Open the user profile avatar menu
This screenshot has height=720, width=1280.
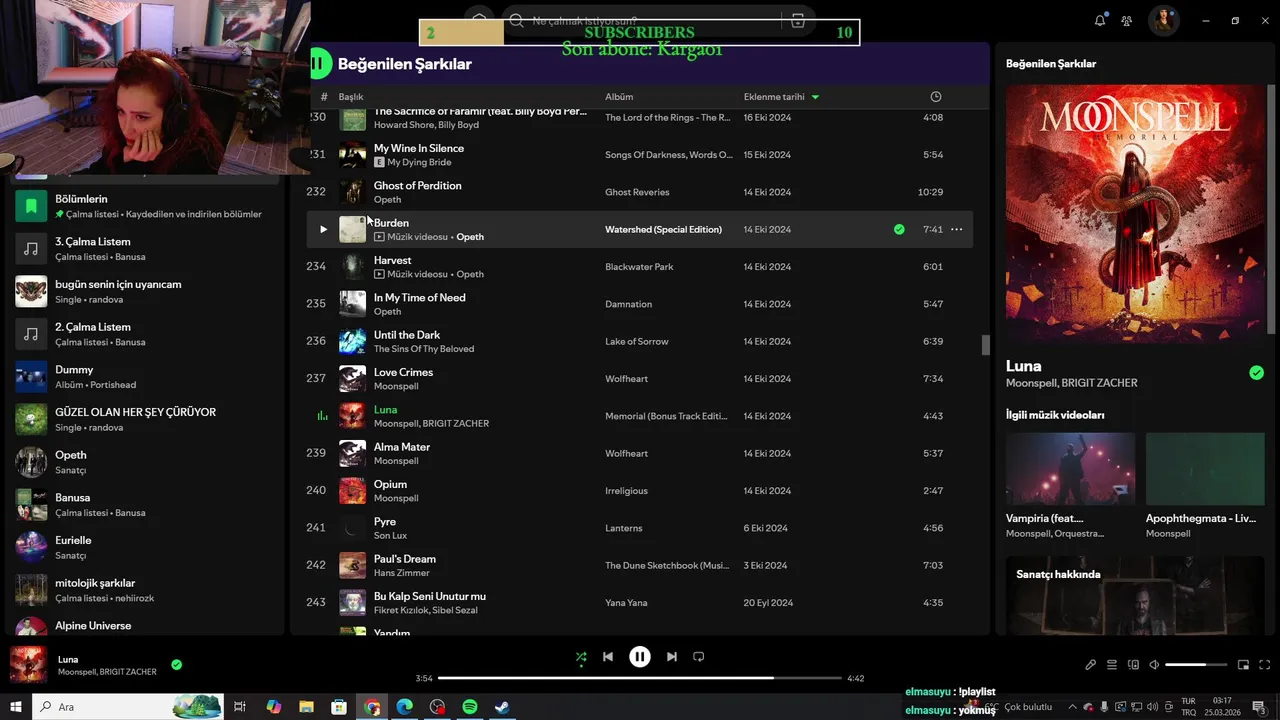pyautogui.click(x=1163, y=20)
